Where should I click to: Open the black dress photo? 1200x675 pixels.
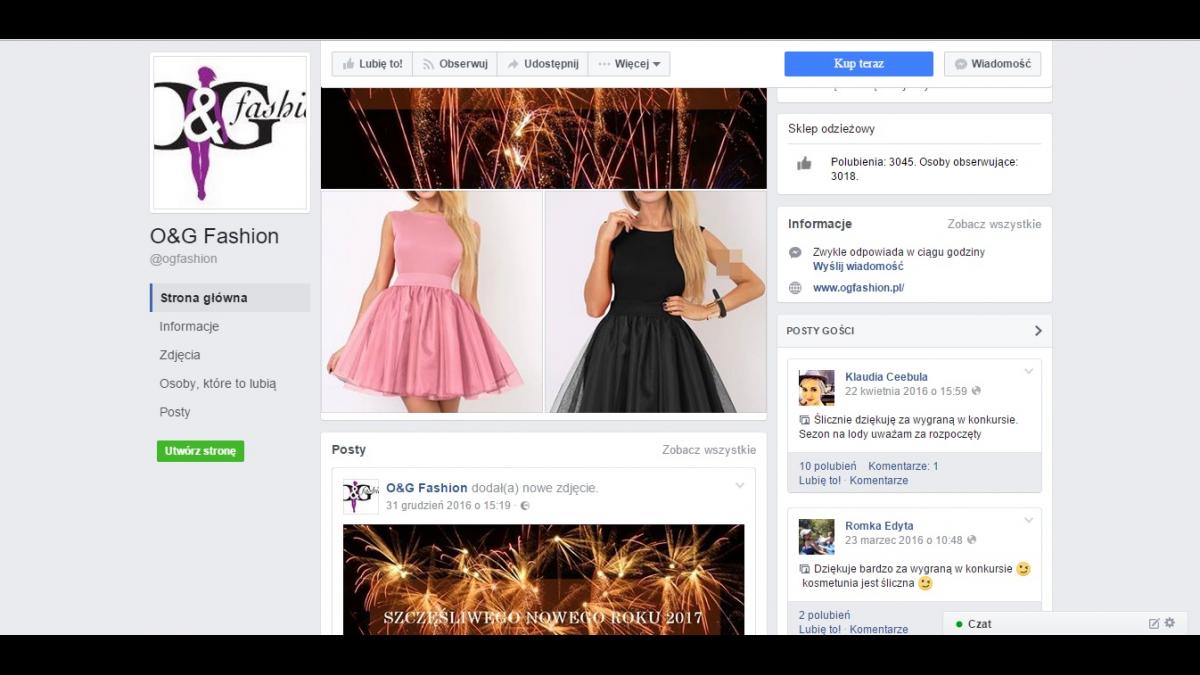pos(656,301)
